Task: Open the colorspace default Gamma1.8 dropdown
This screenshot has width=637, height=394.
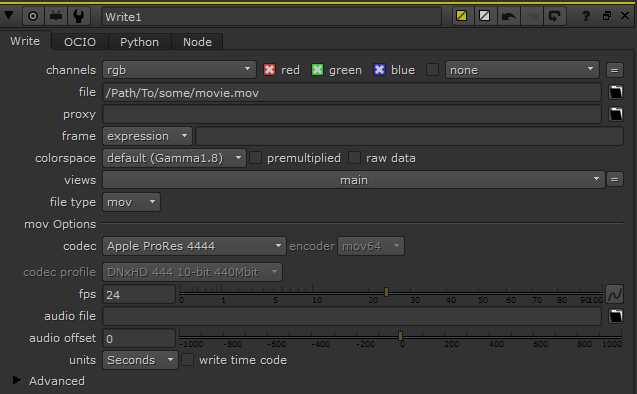Action: pos(174,158)
